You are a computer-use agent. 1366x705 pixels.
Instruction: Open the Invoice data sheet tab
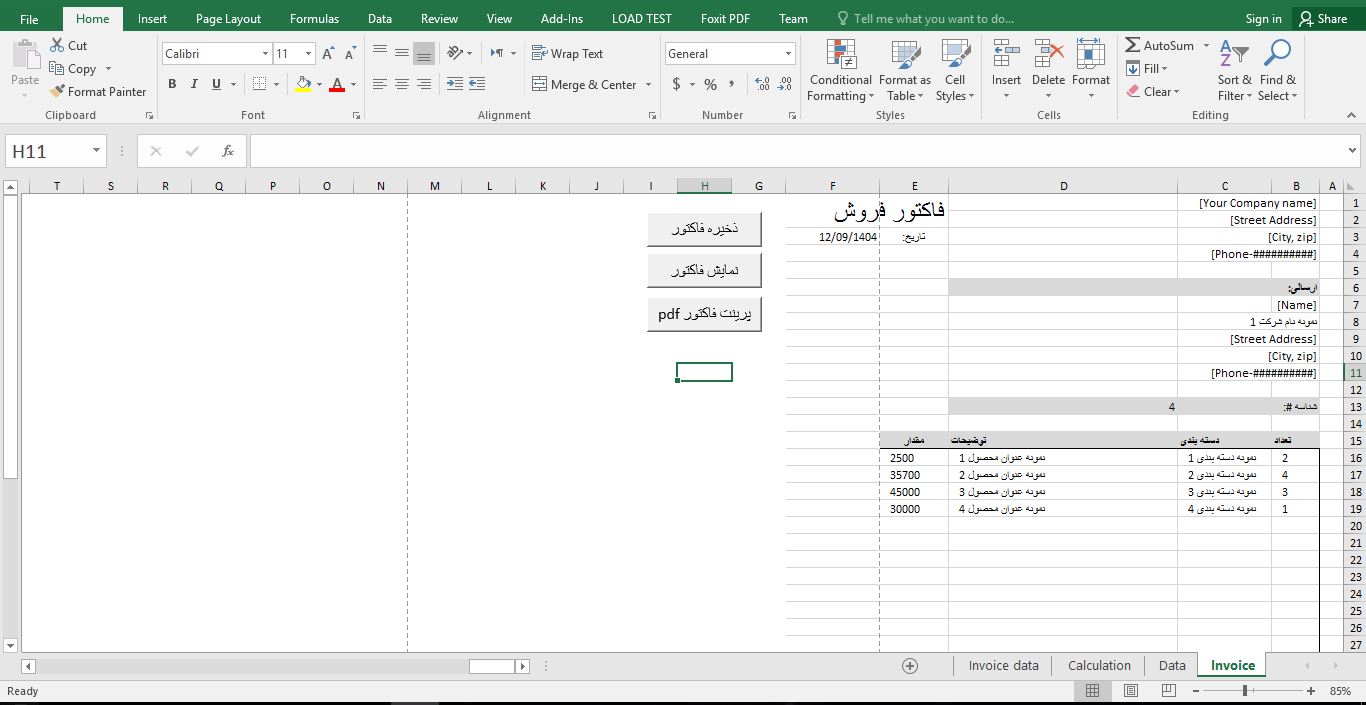tap(1003, 665)
